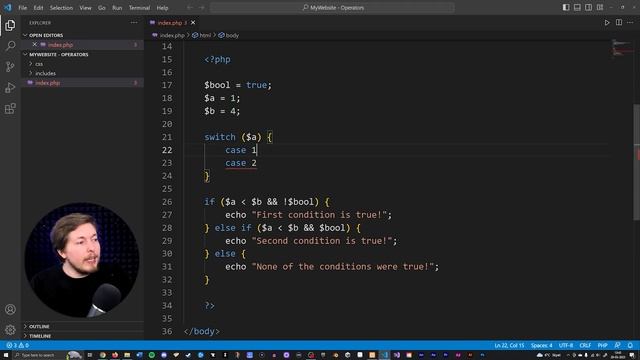Click the '</body>' tag on line 36

pyautogui.click(x=202, y=331)
